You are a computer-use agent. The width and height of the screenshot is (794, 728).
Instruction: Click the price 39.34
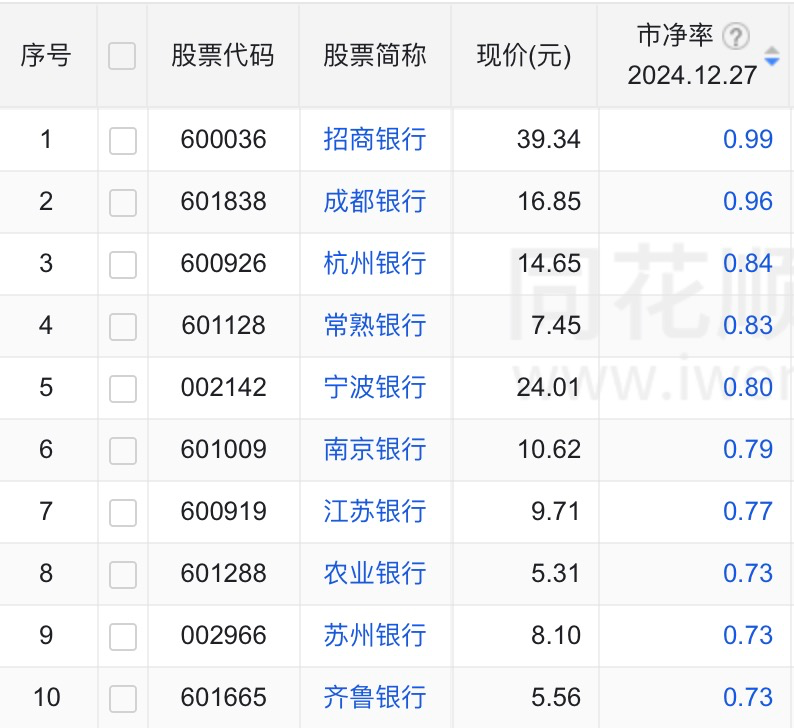549,139
